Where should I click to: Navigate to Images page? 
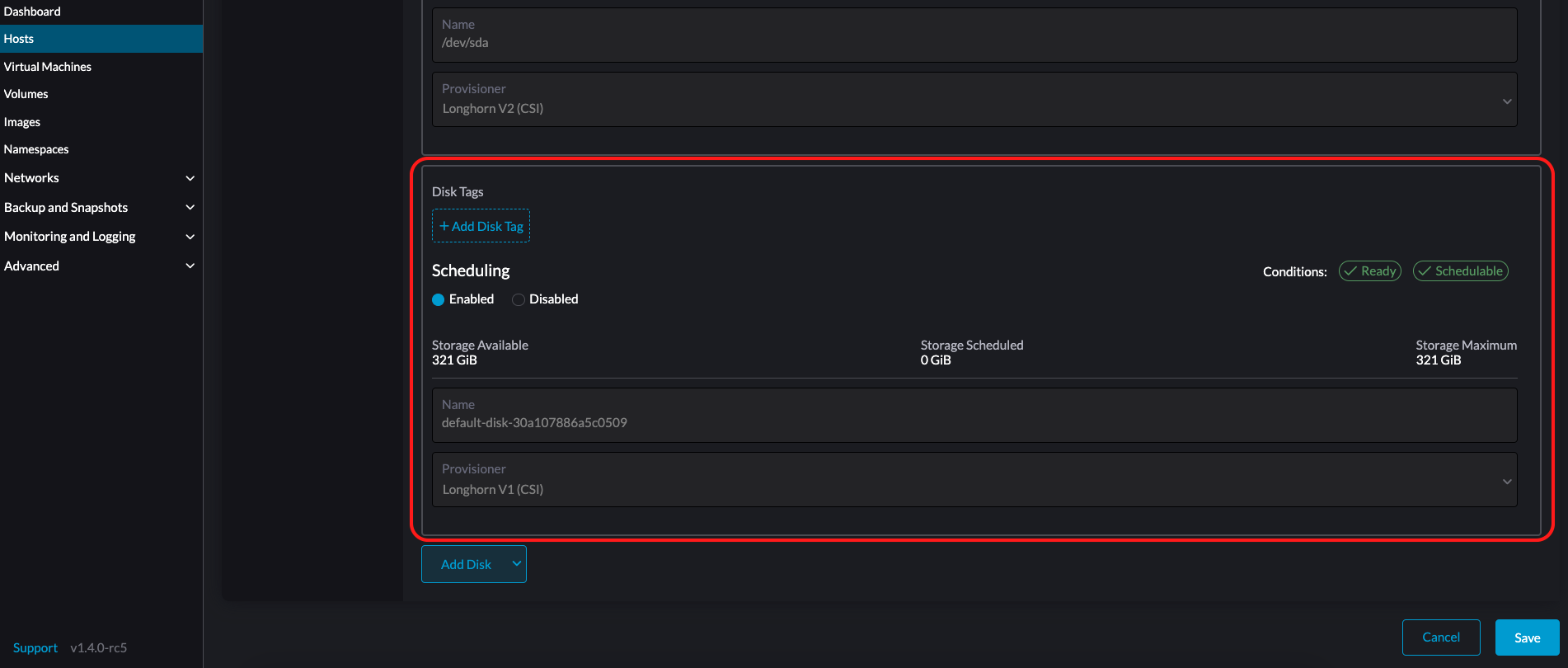(x=22, y=122)
